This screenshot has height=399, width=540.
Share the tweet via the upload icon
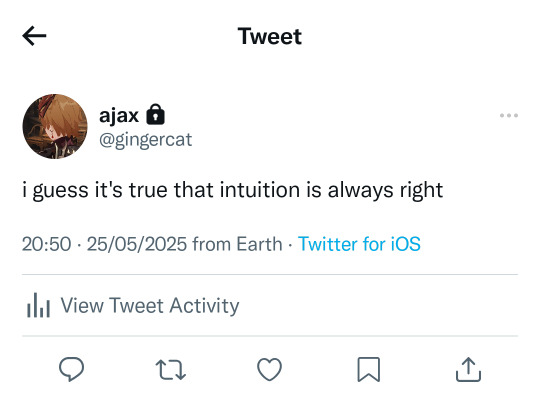(x=468, y=369)
